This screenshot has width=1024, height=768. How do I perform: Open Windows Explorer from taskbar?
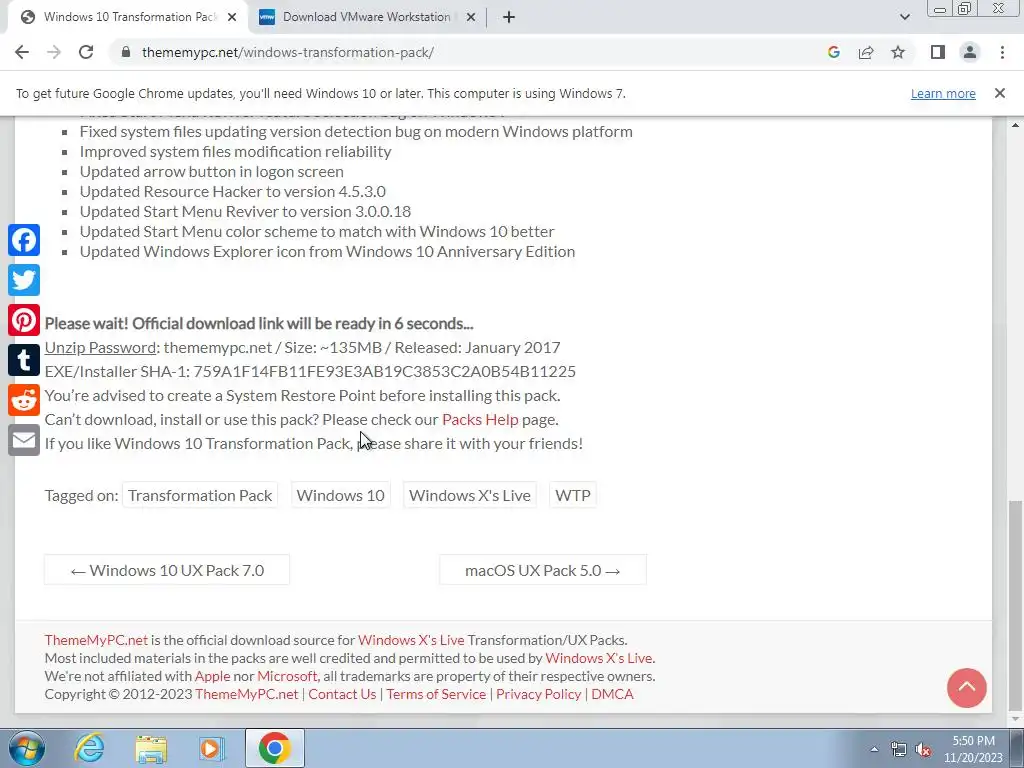(151, 748)
